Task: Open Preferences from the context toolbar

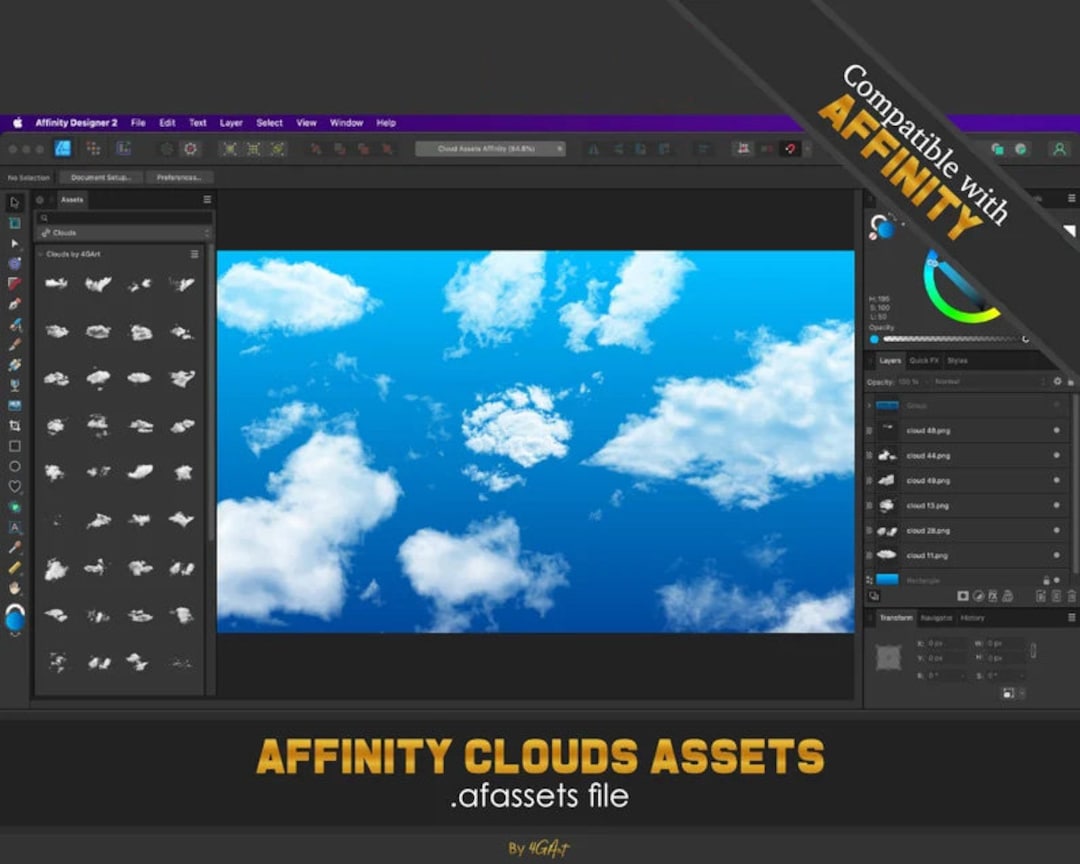Action: tap(180, 177)
